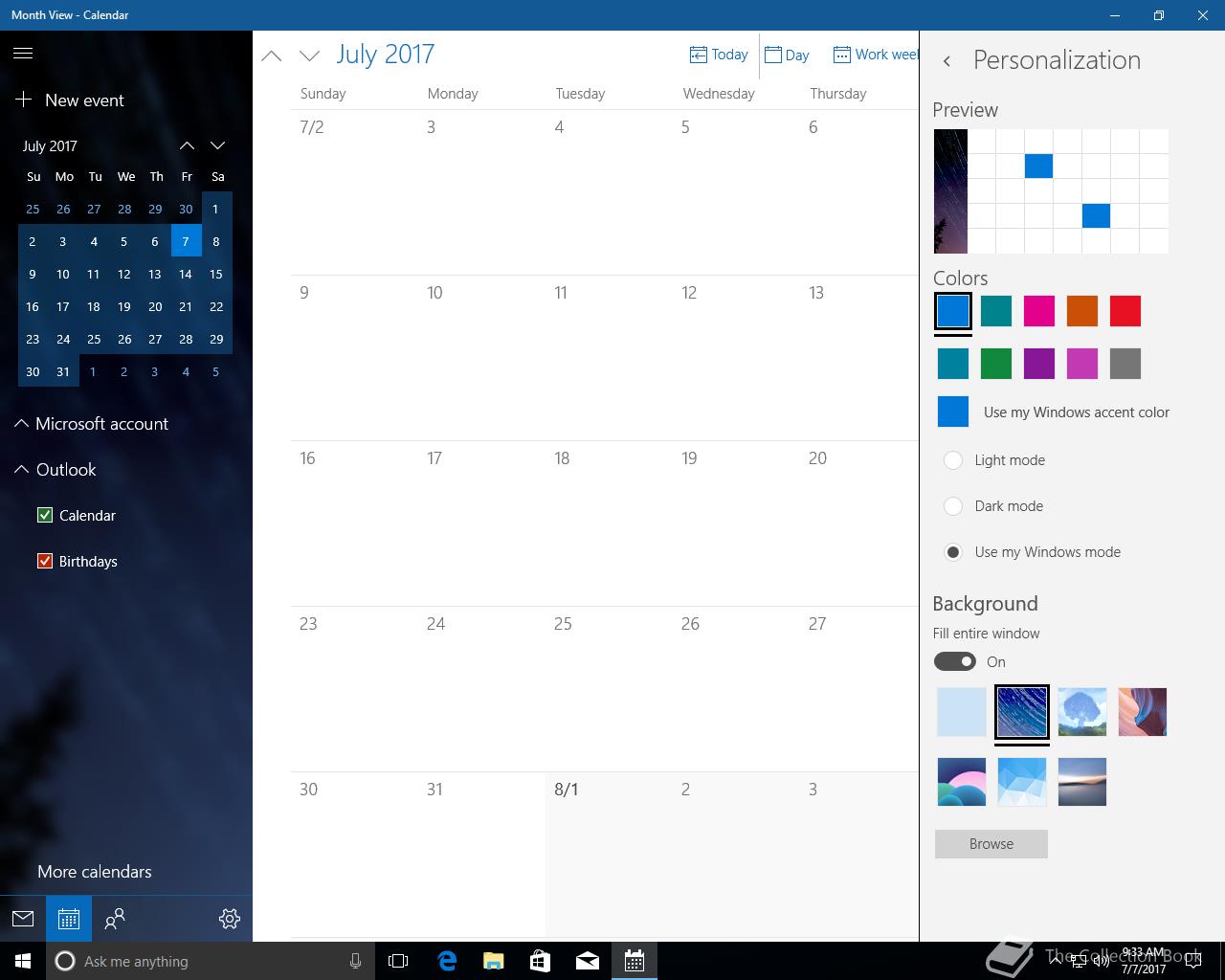The height and width of the screenshot is (980, 1225).
Task: Go to next month in main calendar
Action: tap(309, 56)
